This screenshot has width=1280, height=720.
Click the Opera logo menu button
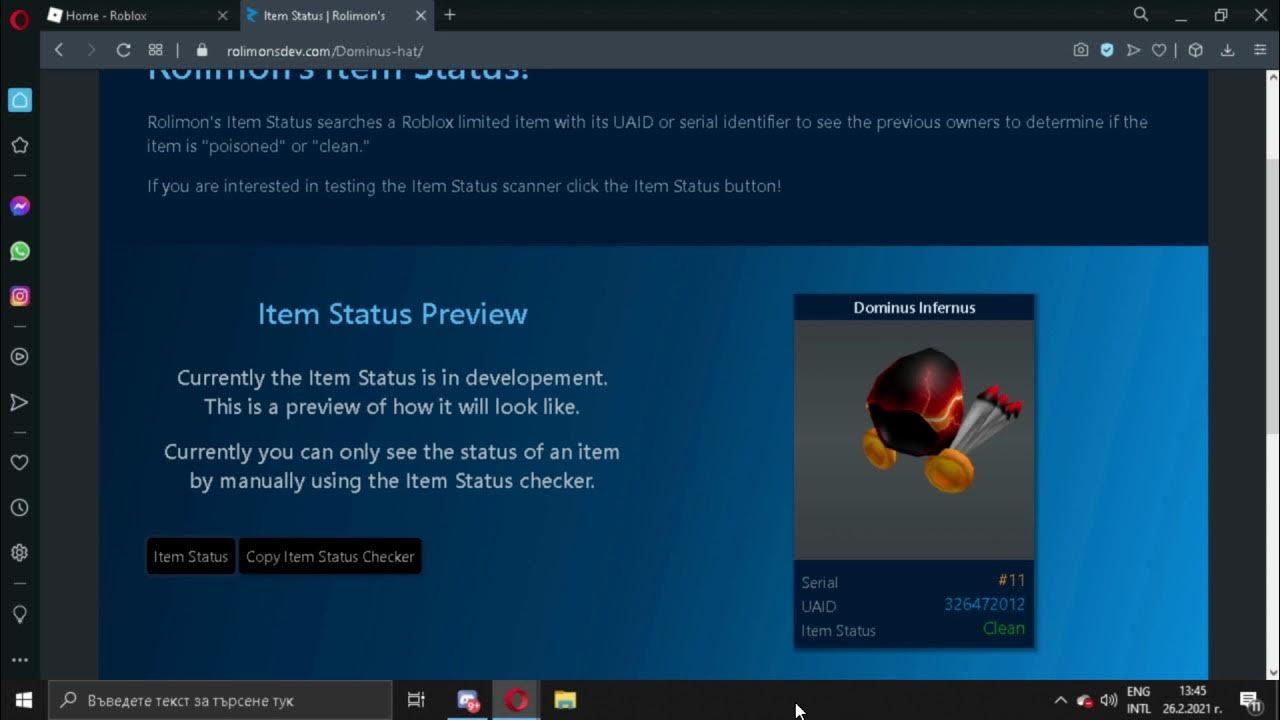(19, 17)
